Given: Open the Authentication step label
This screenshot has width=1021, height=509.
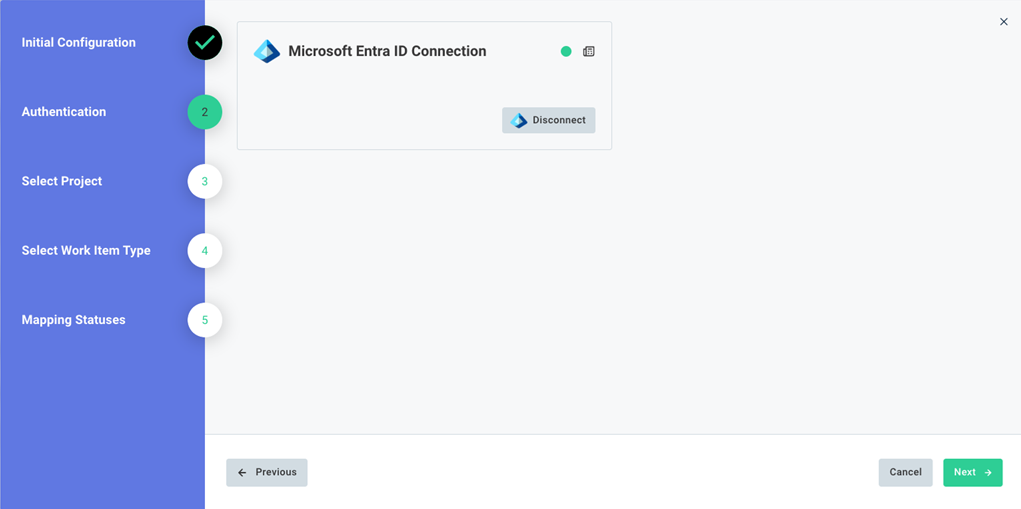Looking at the screenshot, I should (64, 112).
